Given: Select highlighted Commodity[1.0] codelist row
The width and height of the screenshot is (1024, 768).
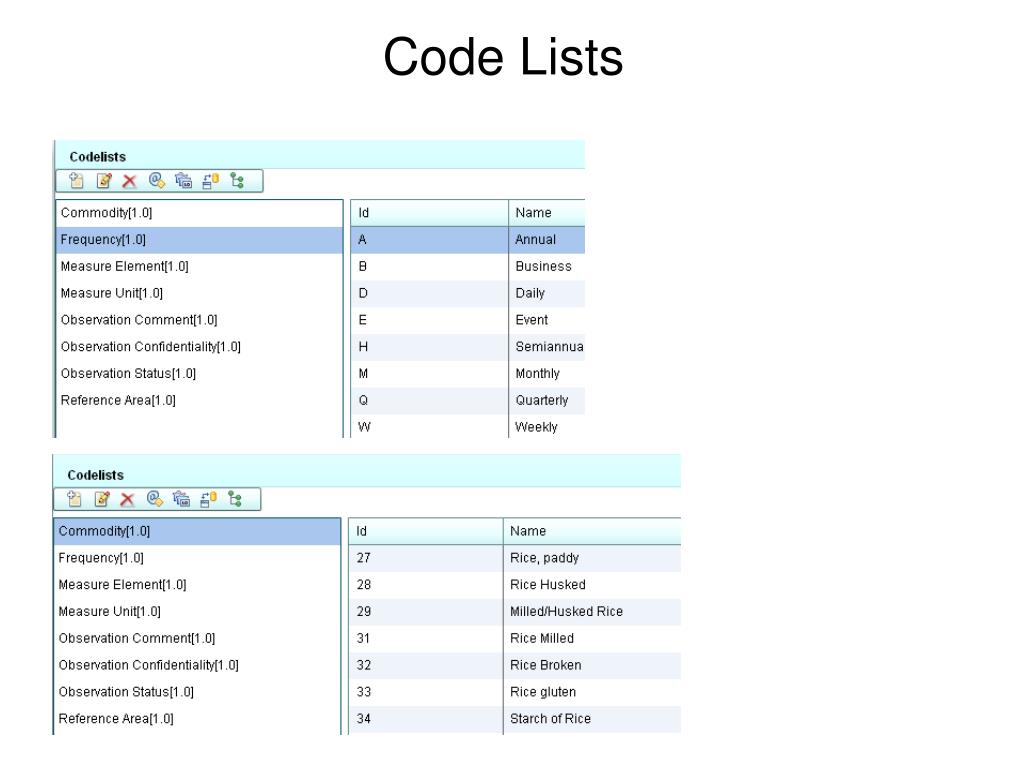Looking at the screenshot, I should 197,532.
